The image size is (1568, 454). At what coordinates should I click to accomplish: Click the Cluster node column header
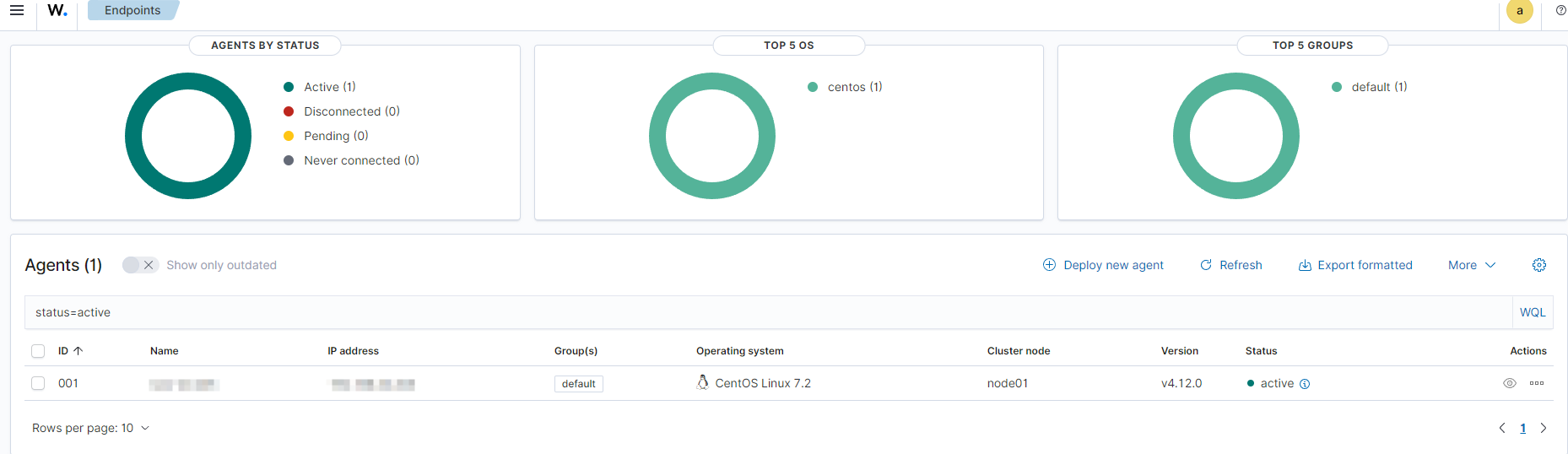pyautogui.click(x=1019, y=351)
